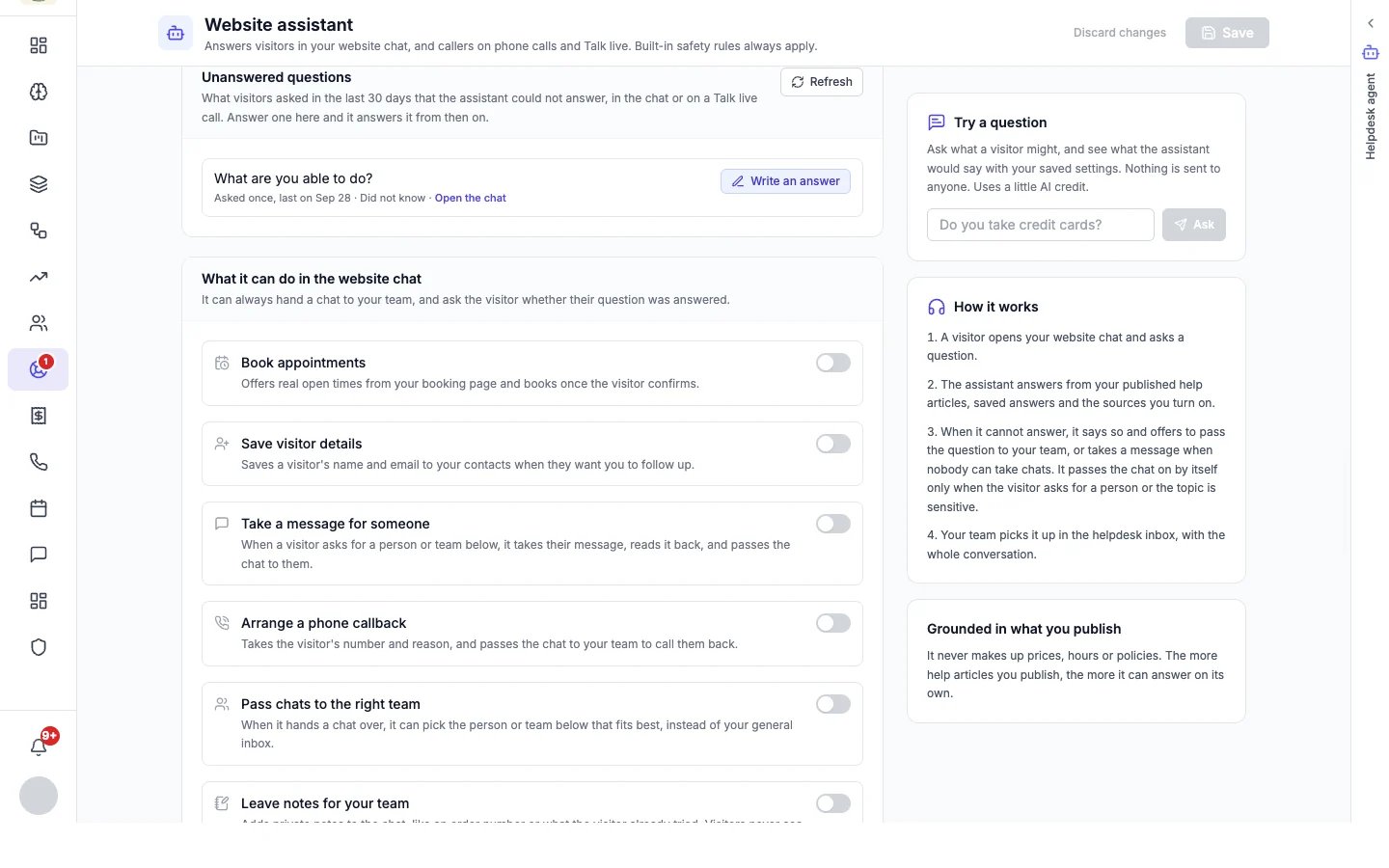Viewport: 1389px width, 868px height.
Task: Enable the Book appointments toggle
Action: (x=833, y=363)
